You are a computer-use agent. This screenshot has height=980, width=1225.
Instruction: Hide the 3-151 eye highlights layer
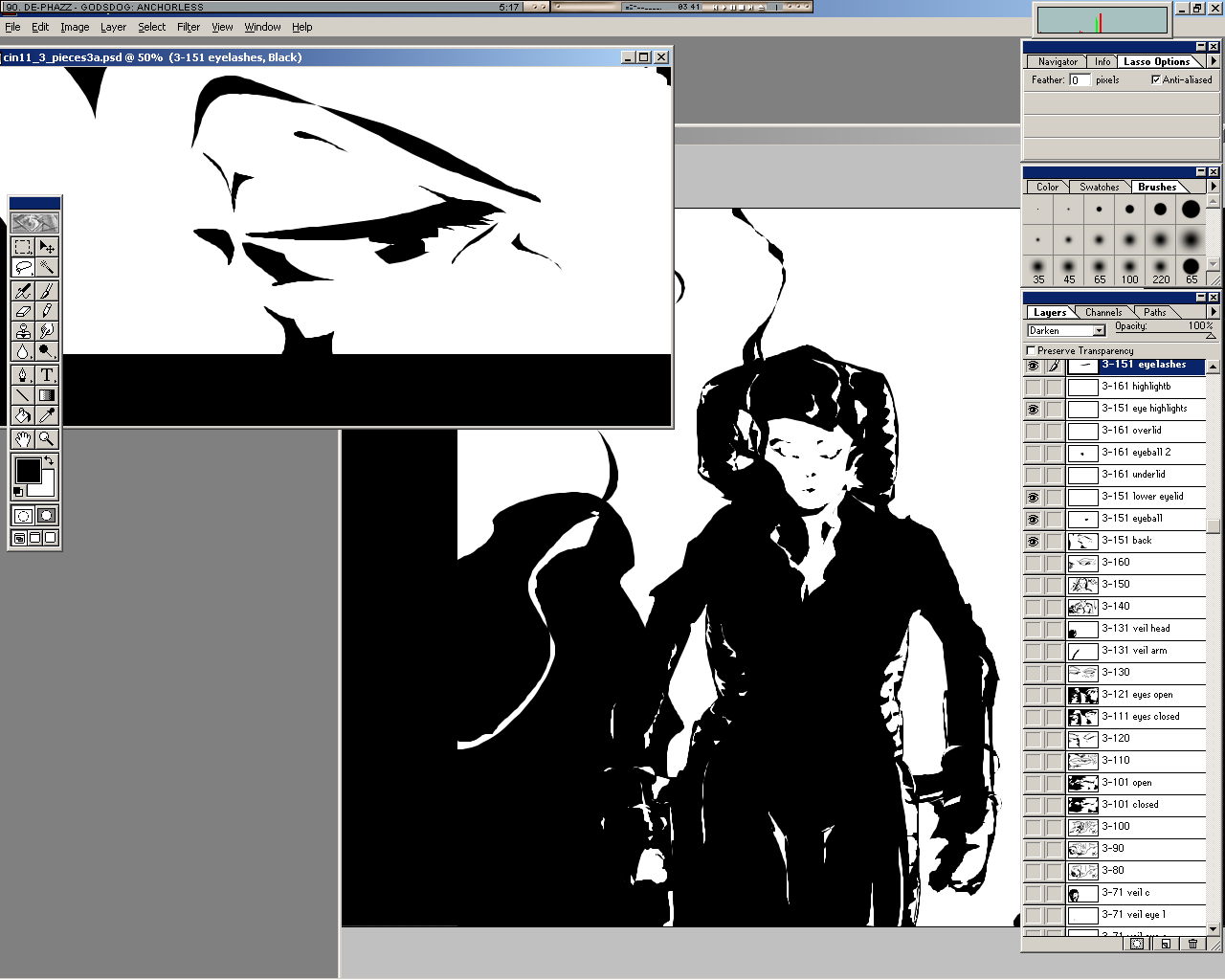1033,410
